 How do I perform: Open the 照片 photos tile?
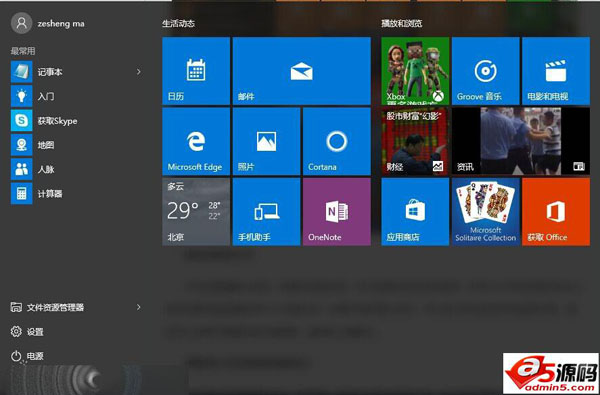click(266, 141)
